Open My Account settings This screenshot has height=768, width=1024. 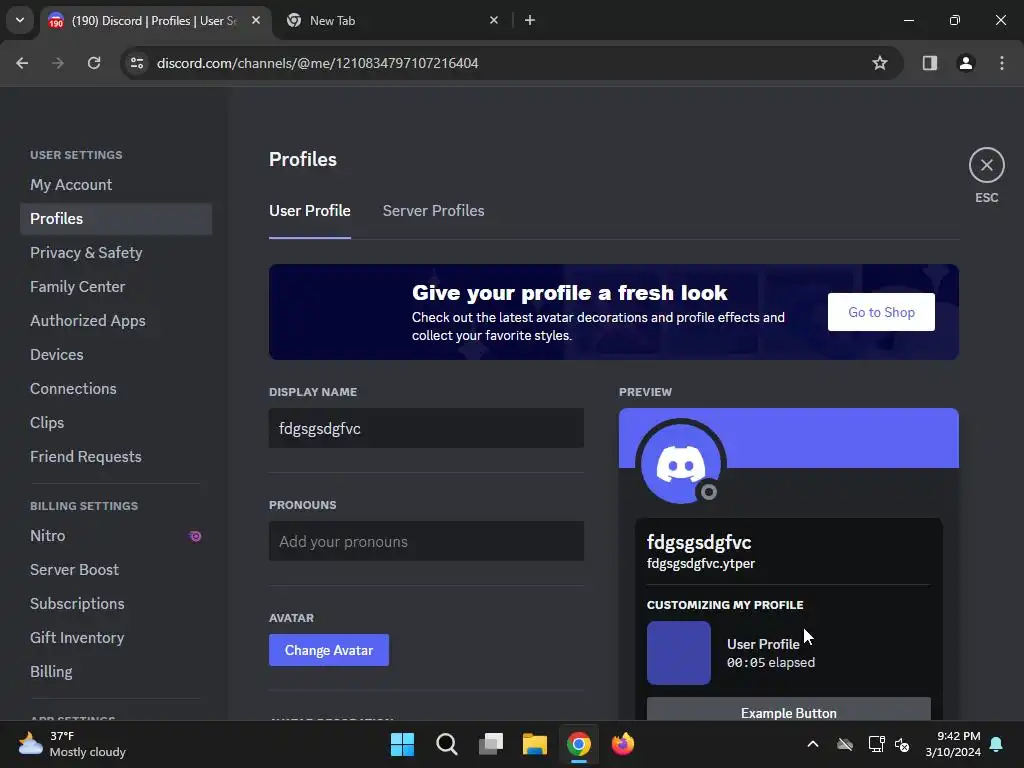[116, 185]
